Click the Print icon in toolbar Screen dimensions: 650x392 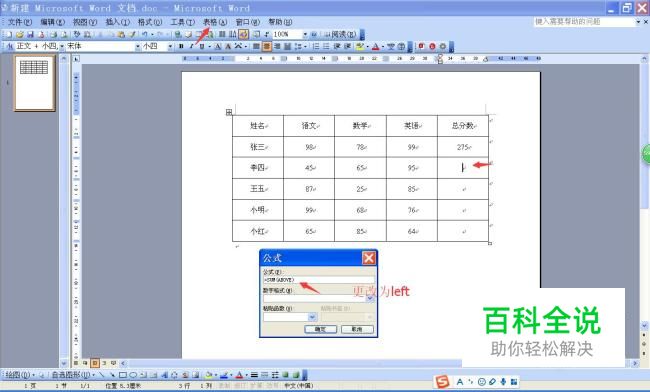pos(53,34)
